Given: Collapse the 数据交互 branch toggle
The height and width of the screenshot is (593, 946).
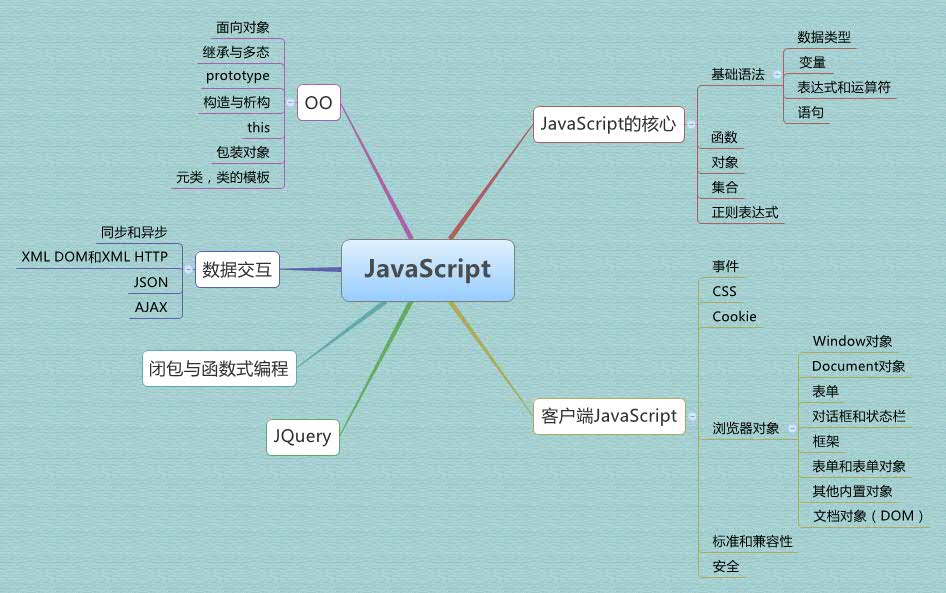Looking at the screenshot, I should [x=189, y=269].
